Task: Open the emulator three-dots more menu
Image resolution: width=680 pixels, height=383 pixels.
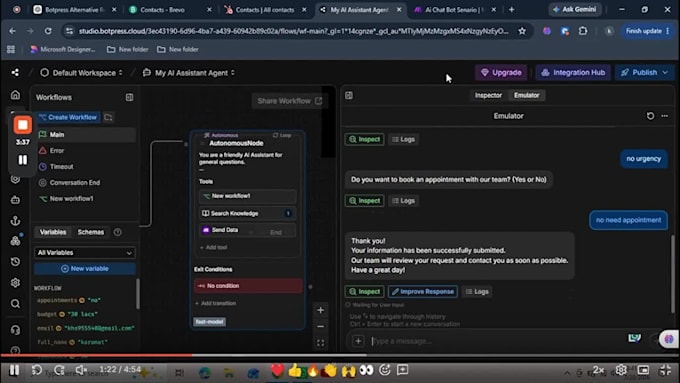Action: (664, 116)
